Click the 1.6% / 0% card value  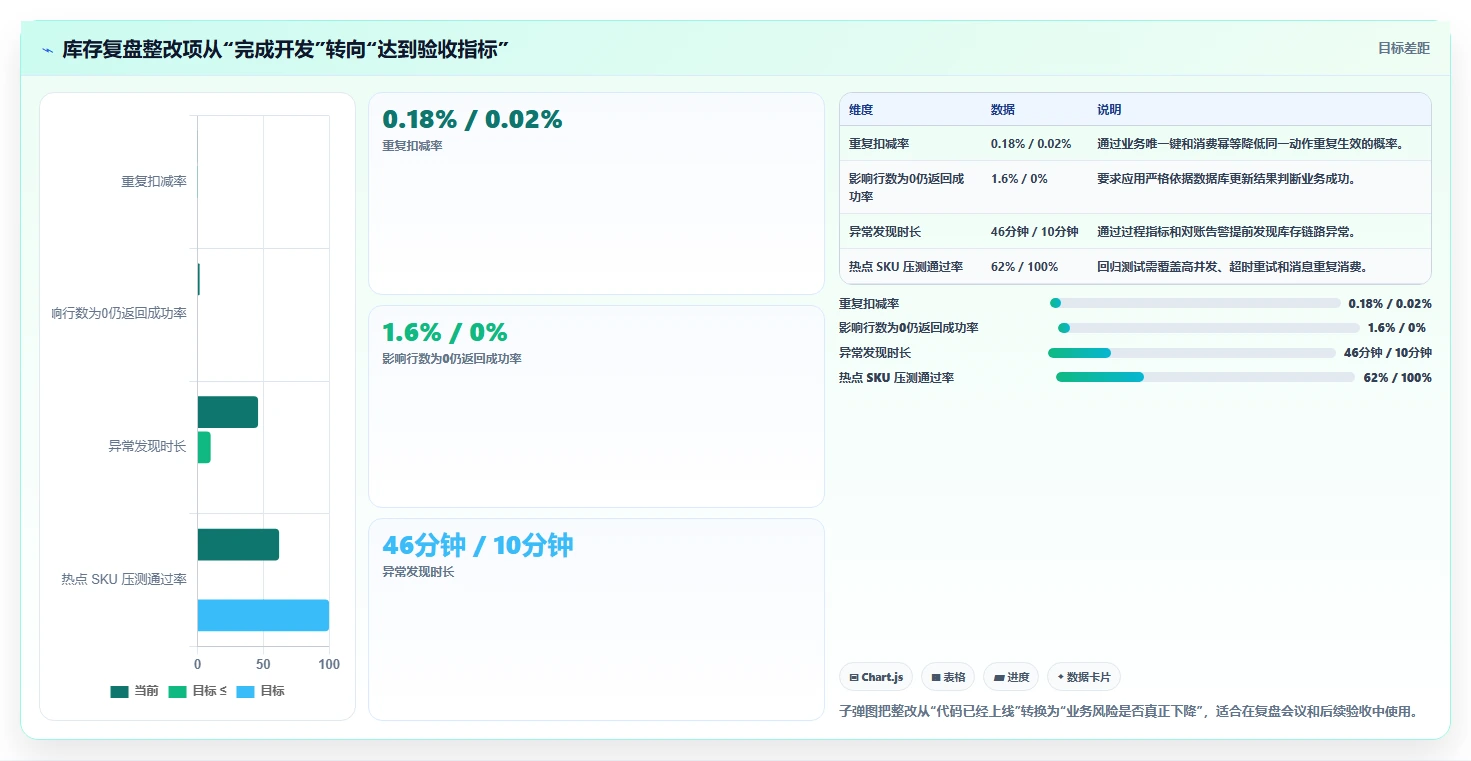tap(445, 332)
